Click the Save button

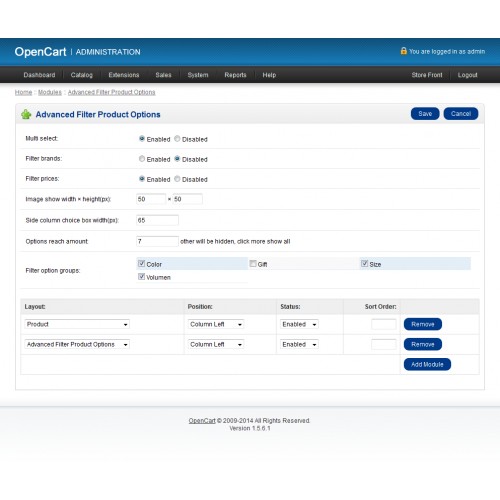(425, 114)
